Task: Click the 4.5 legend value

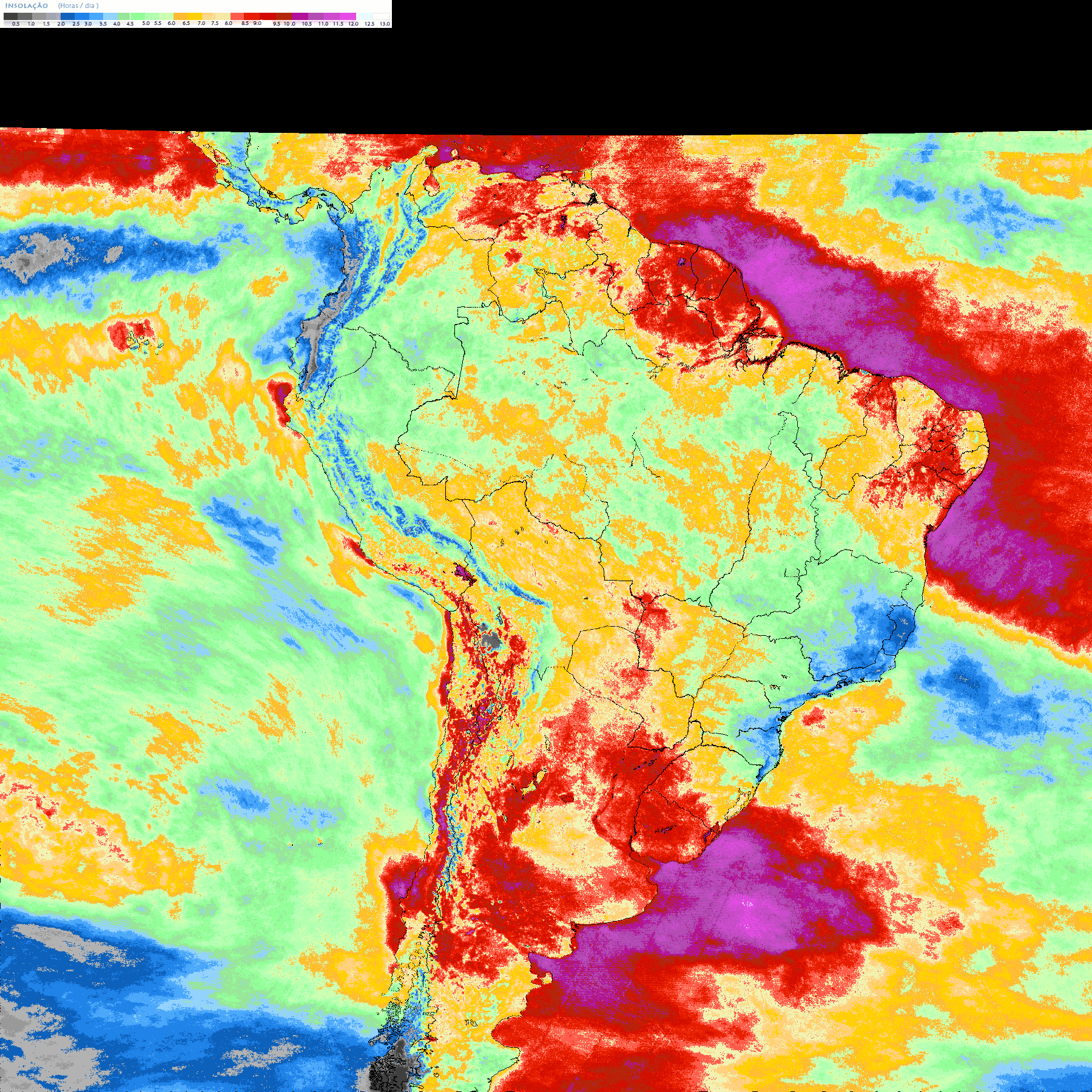Action: pos(130,24)
